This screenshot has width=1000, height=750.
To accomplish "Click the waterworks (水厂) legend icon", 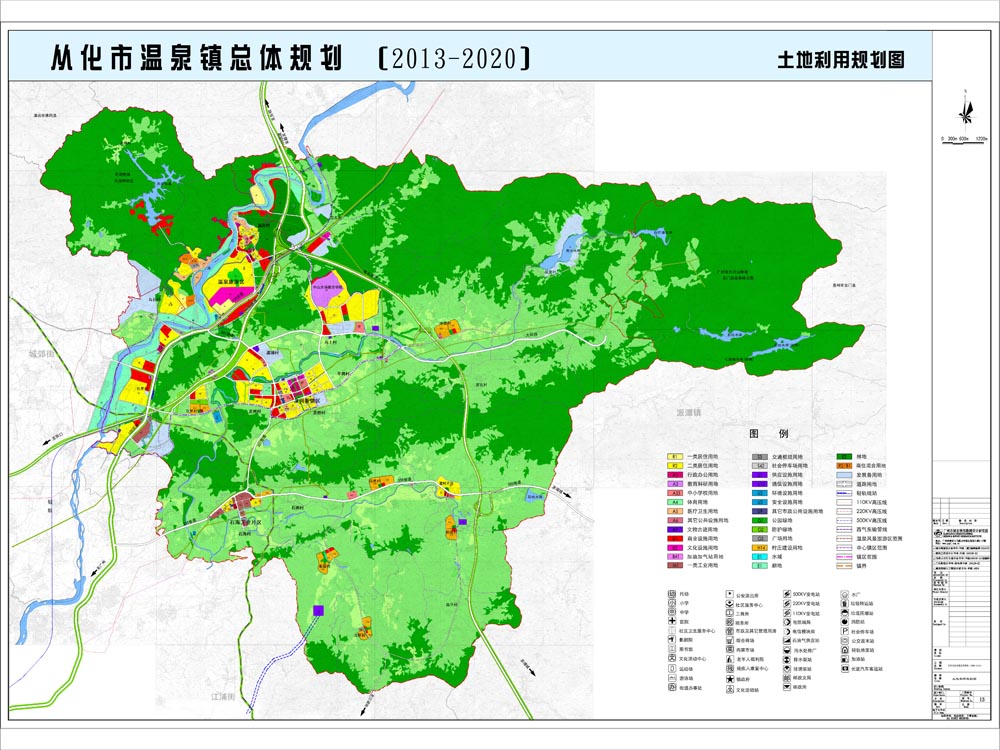I will click(x=845, y=594).
